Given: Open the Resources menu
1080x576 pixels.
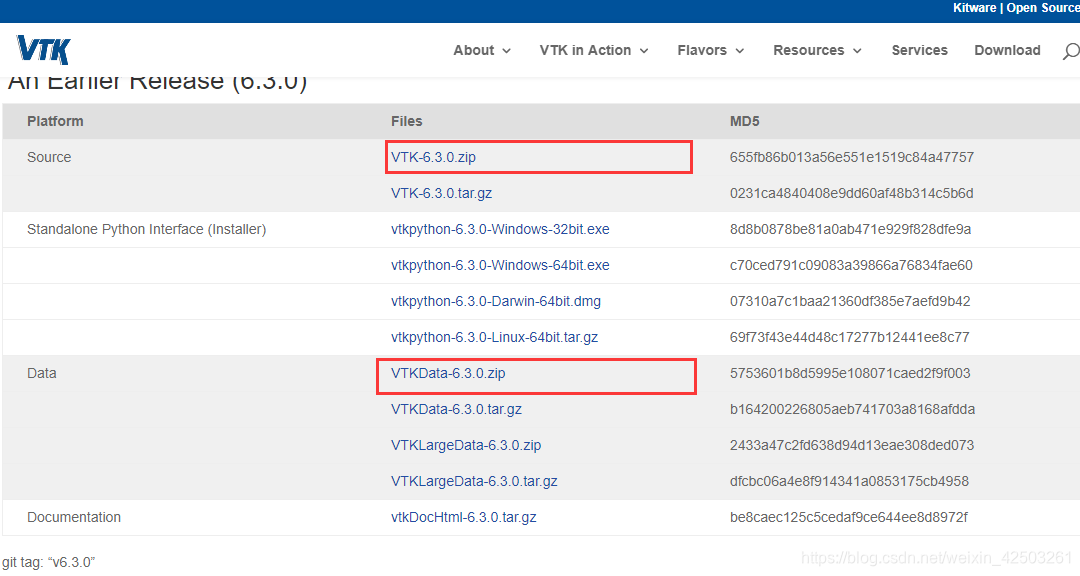Looking at the screenshot, I should click(809, 50).
